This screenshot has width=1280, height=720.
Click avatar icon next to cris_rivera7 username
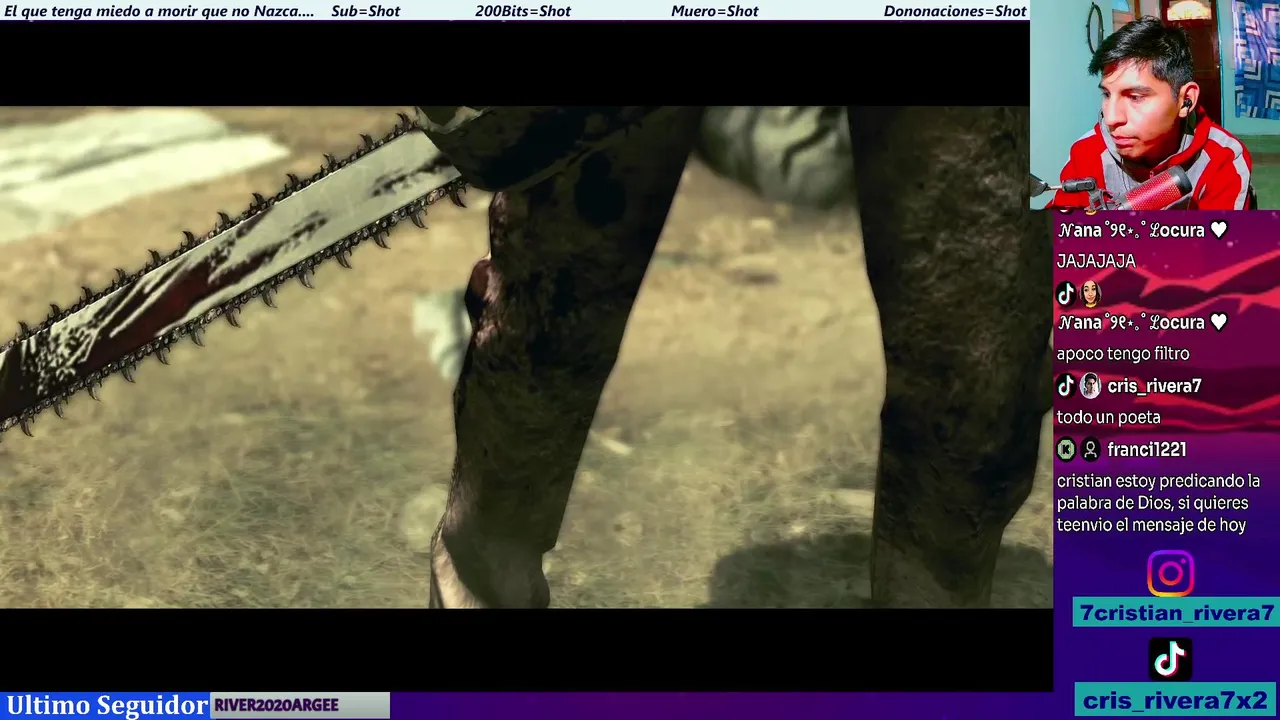tap(1089, 386)
